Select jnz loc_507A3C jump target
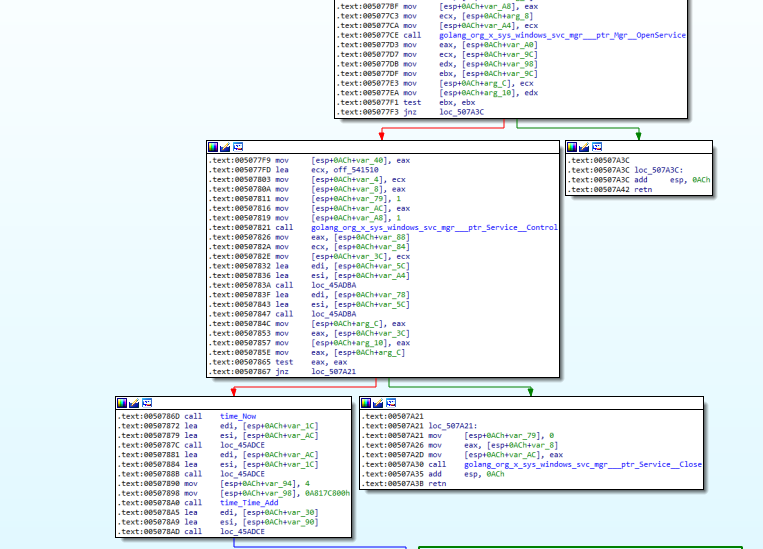 tap(461, 112)
